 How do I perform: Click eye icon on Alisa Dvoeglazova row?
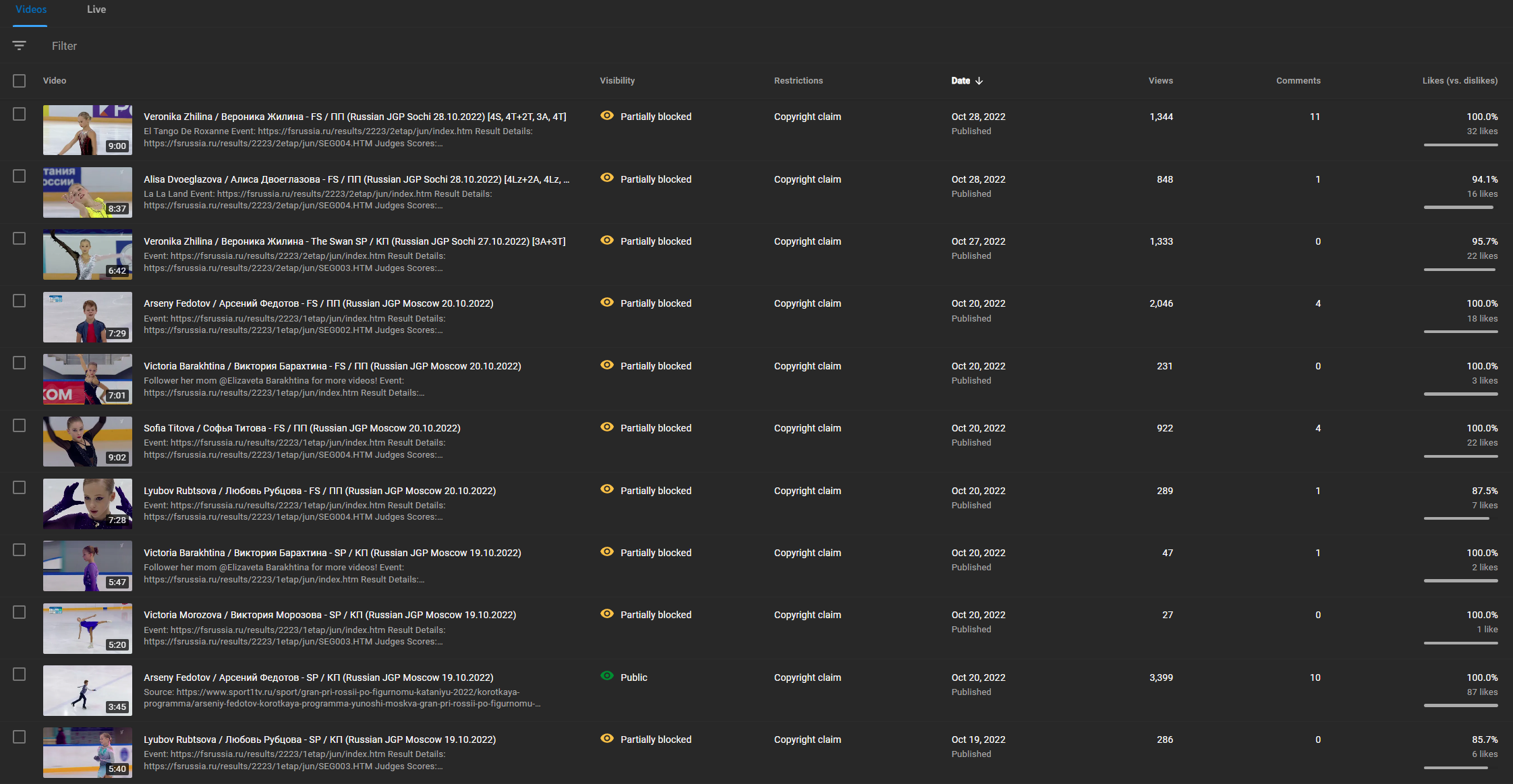click(607, 178)
